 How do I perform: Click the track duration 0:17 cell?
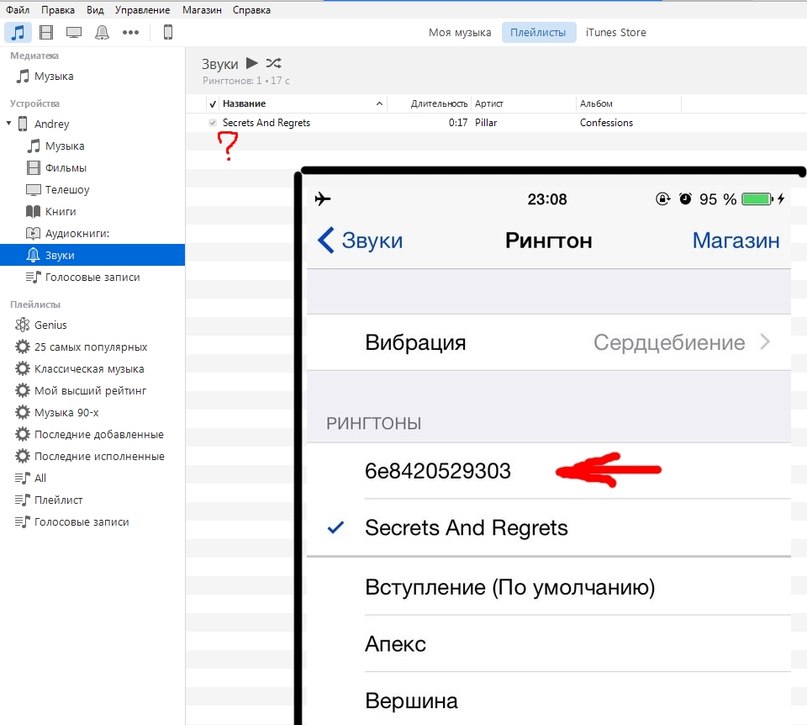point(458,122)
